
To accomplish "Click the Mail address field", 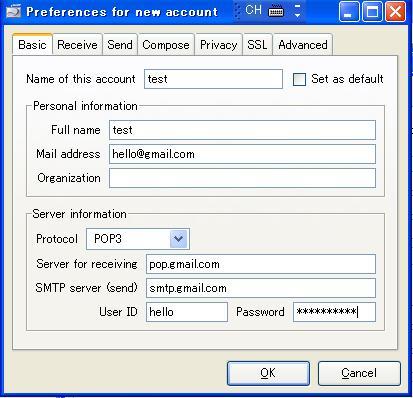I will pos(242,154).
